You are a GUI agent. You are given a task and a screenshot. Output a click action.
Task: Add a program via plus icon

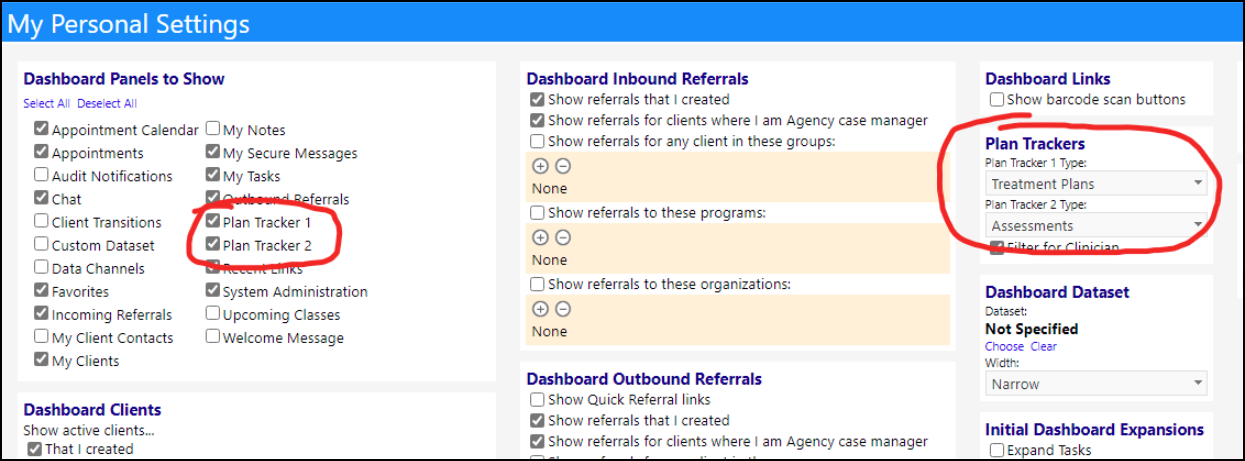pos(540,237)
